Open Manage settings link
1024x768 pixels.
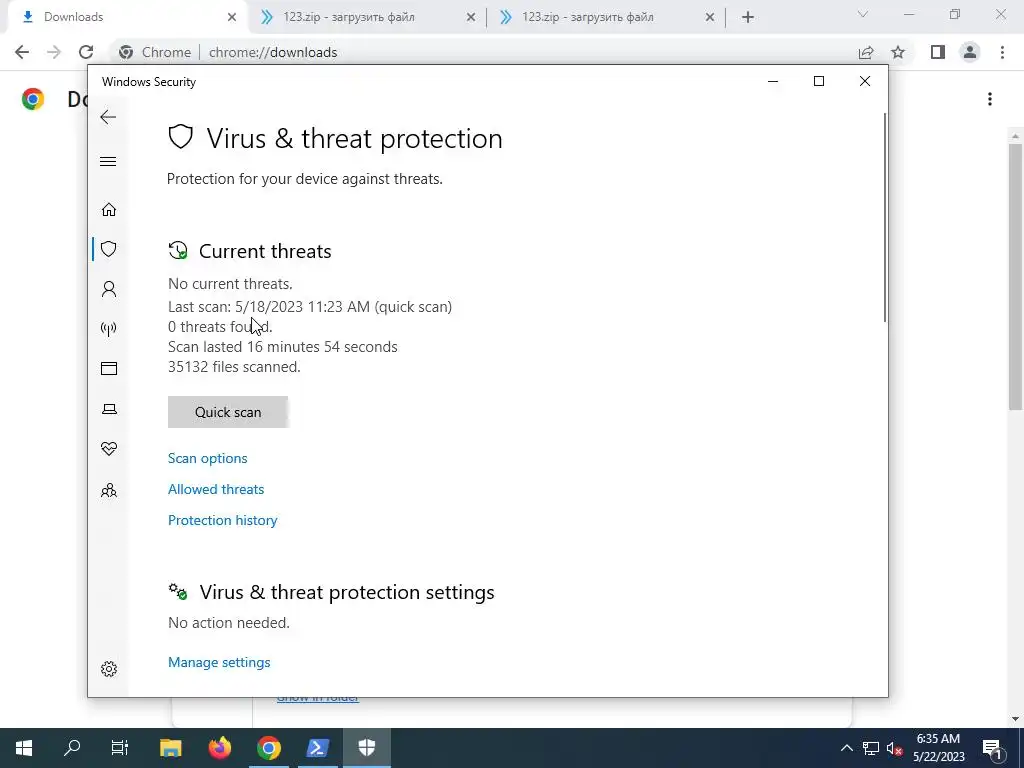click(219, 662)
